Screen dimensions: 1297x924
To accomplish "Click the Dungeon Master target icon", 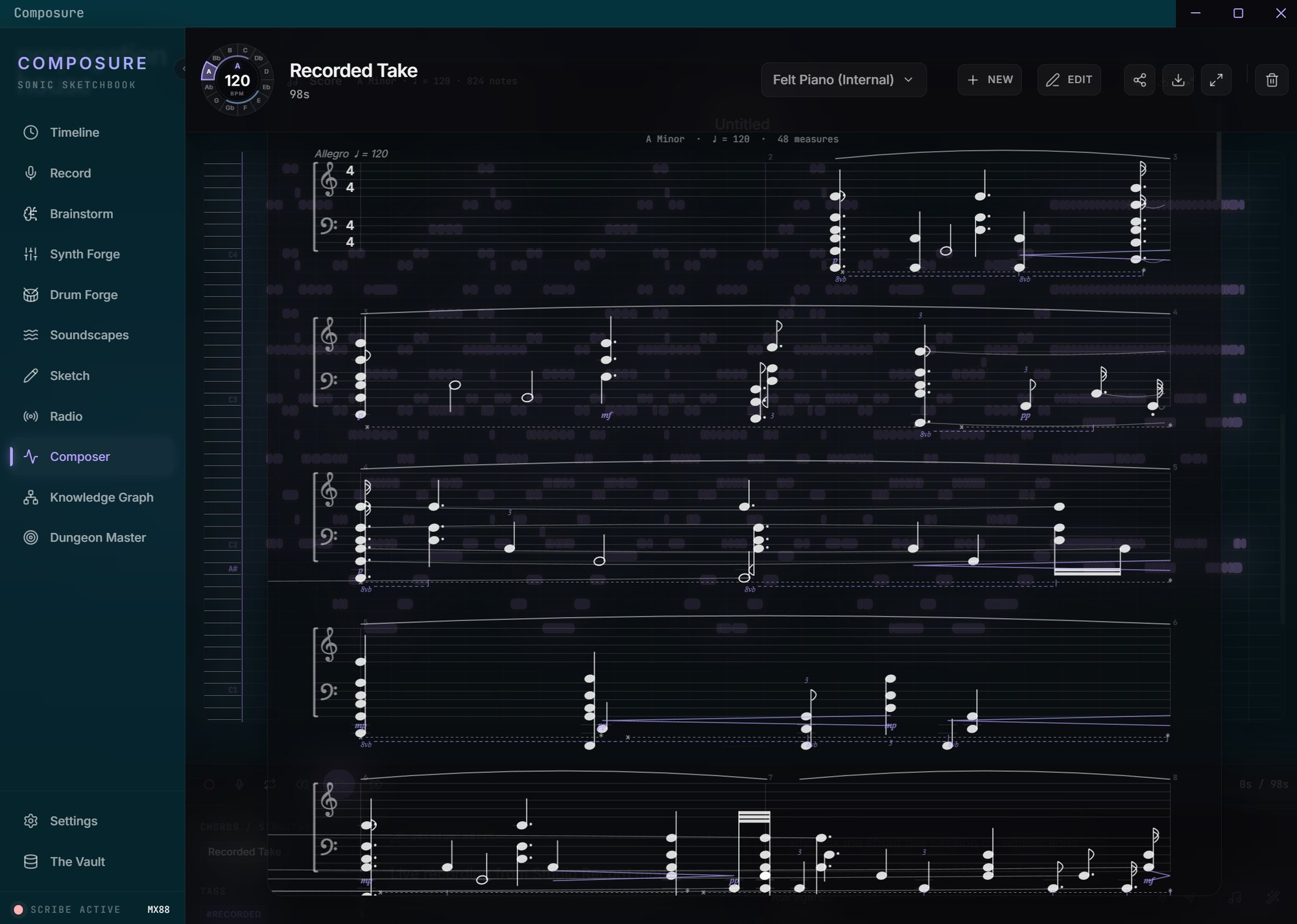I will pyautogui.click(x=30, y=538).
